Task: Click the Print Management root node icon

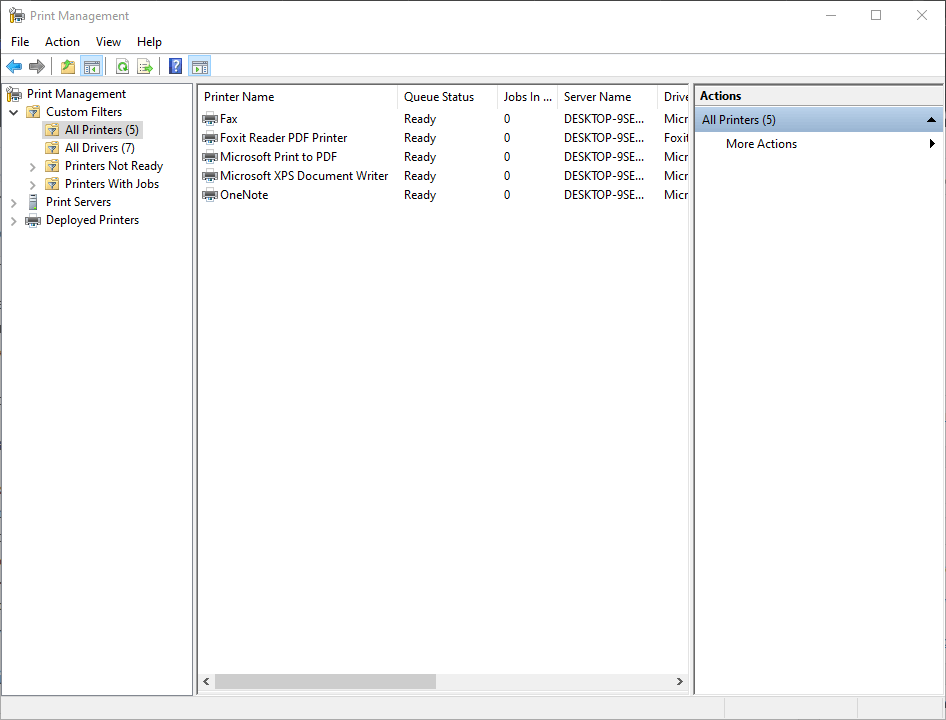Action: point(14,94)
